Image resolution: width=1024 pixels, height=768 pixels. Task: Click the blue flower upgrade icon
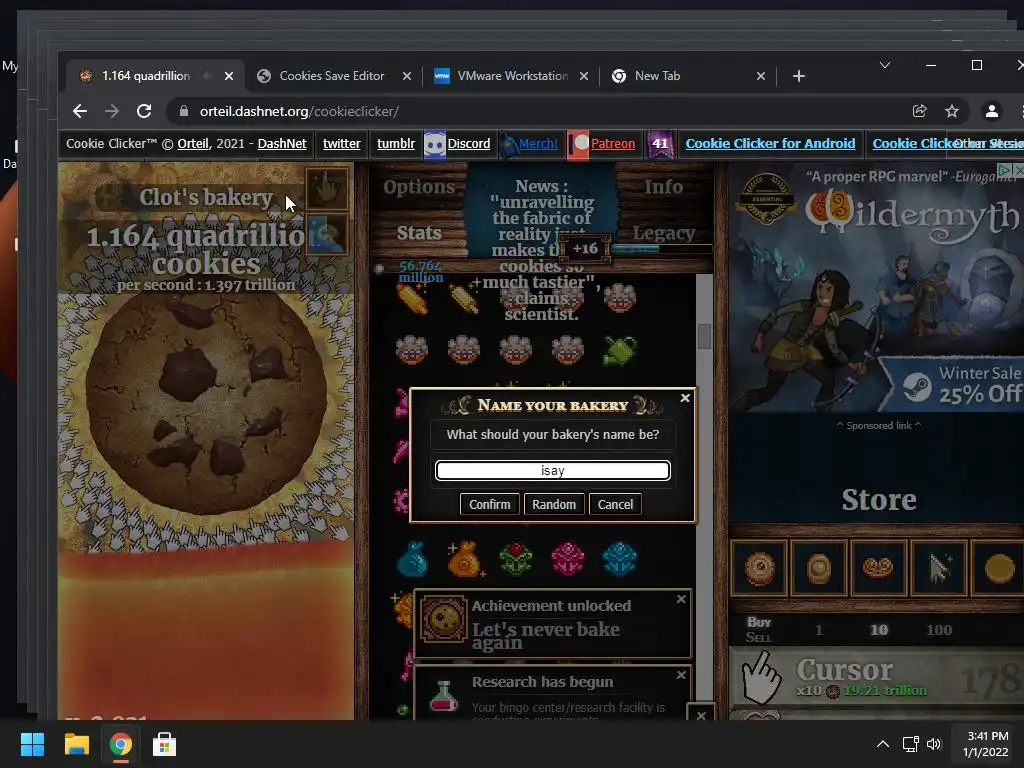(619, 559)
